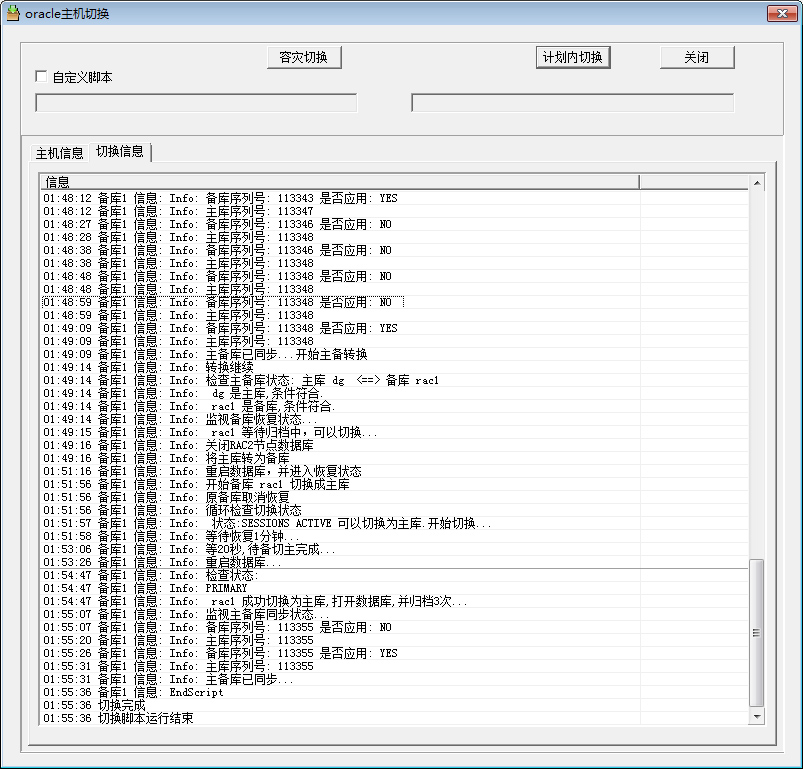Click the log list scroll up arrow
The width and height of the screenshot is (803, 769).
coord(756,183)
